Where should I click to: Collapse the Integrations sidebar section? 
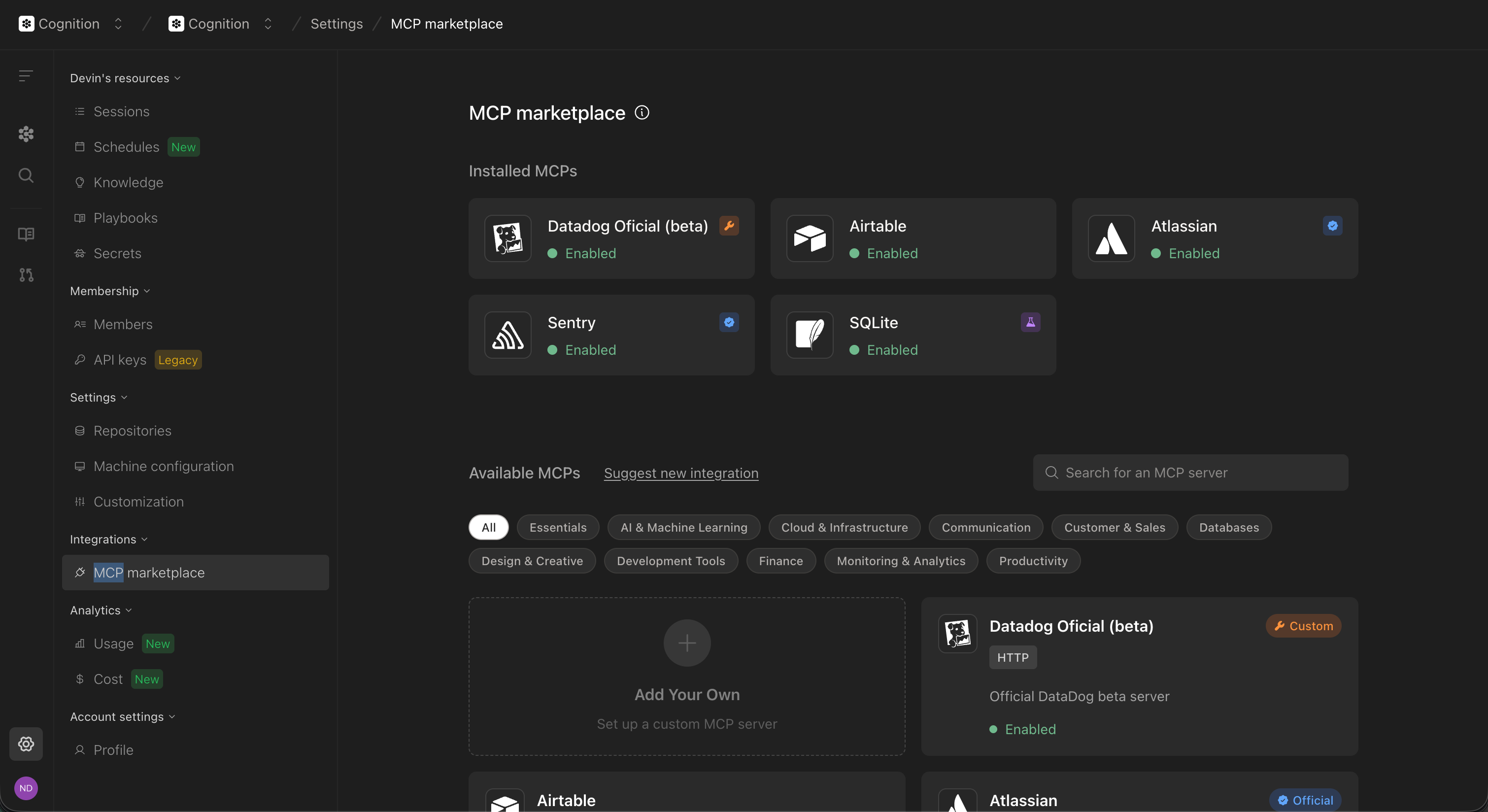click(108, 539)
